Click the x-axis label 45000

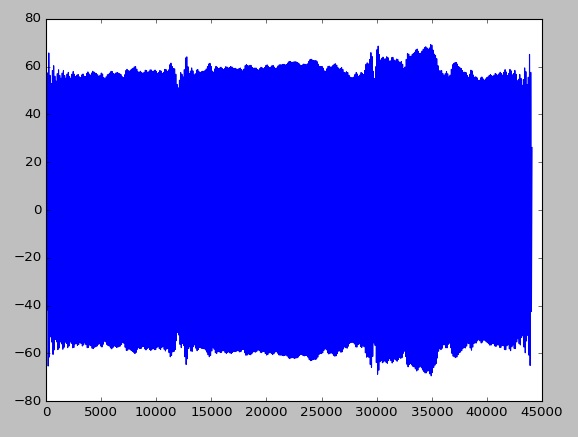542,412
